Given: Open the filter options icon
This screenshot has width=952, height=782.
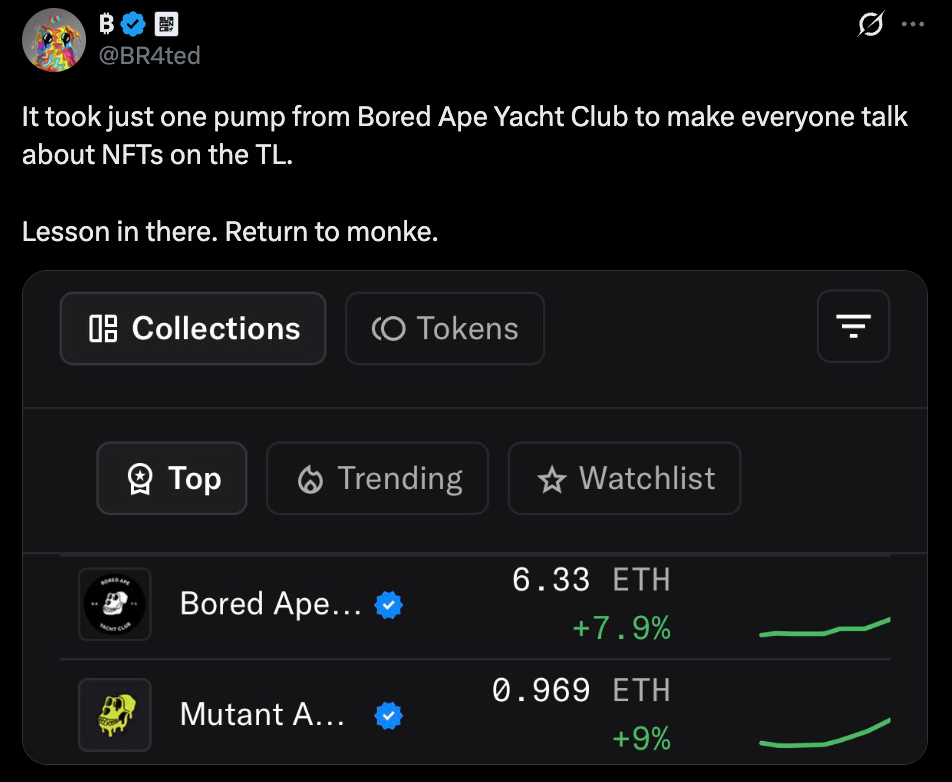Looking at the screenshot, I should (x=853, y=328).
